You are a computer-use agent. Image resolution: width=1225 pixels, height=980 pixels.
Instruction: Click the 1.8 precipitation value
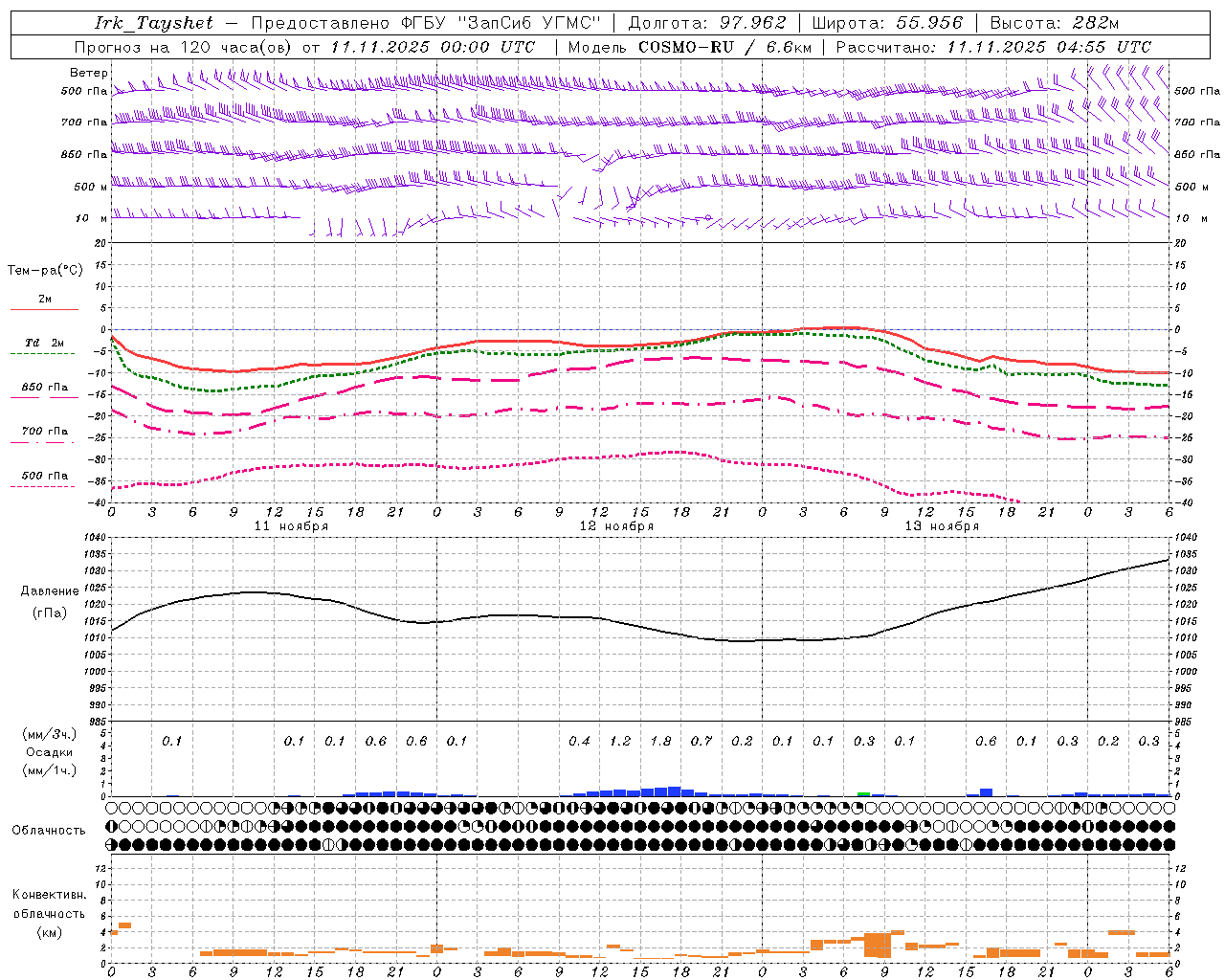tap(660, 741)
